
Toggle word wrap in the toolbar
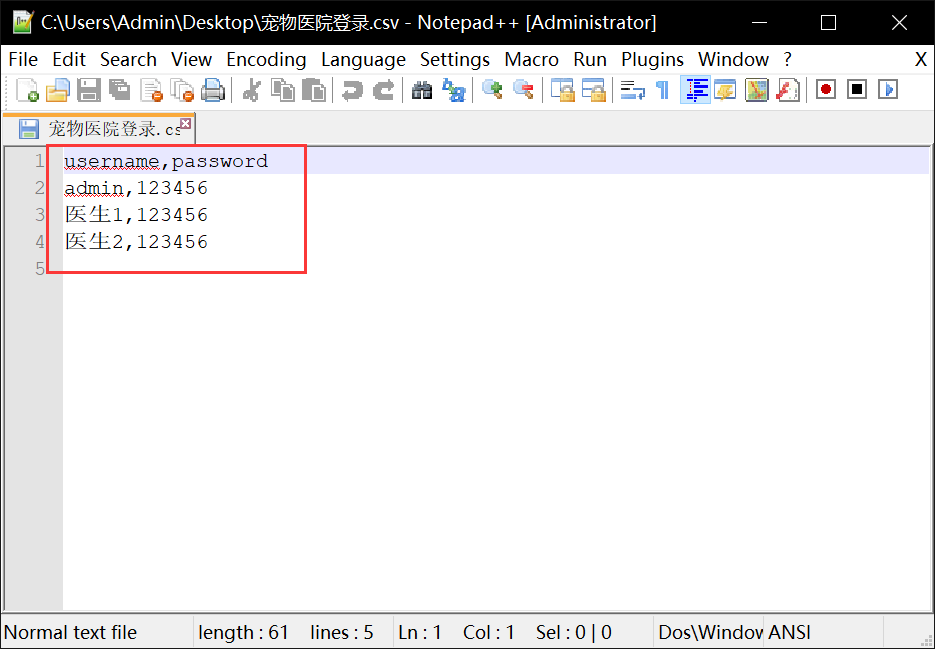tap(632, 90)
